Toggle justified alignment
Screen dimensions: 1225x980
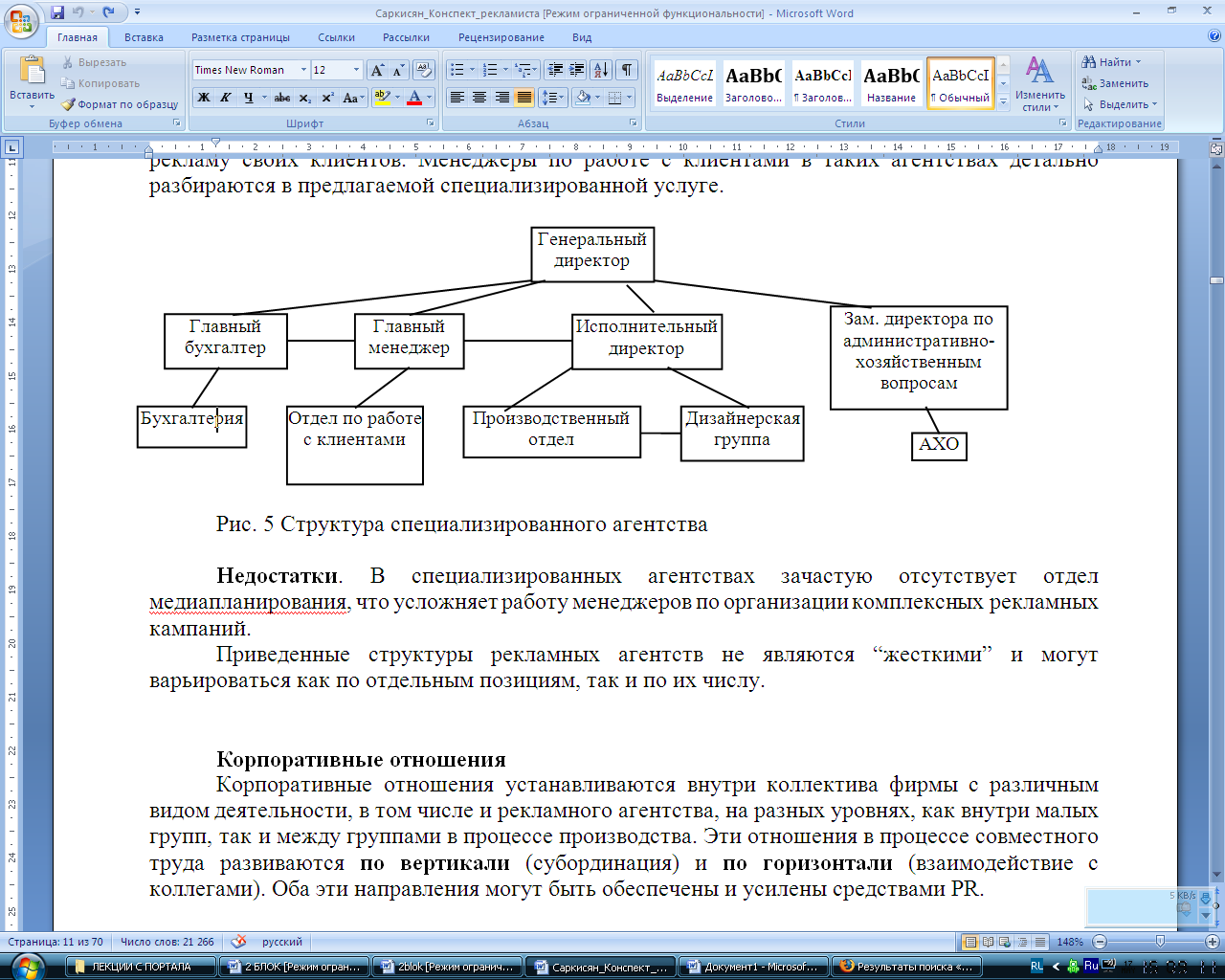(524, 98)
